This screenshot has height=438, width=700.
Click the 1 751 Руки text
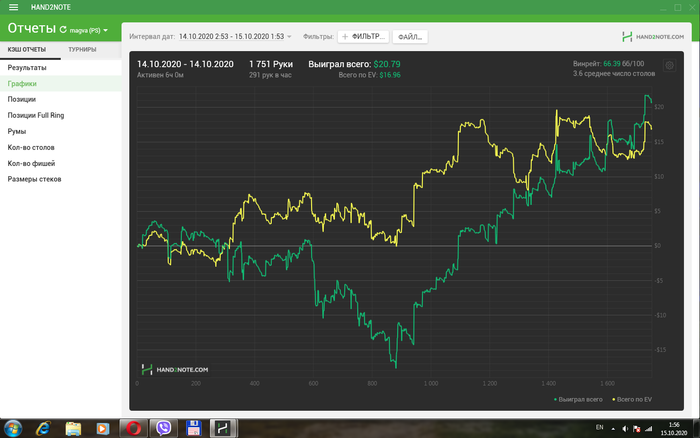click(271, 64)
